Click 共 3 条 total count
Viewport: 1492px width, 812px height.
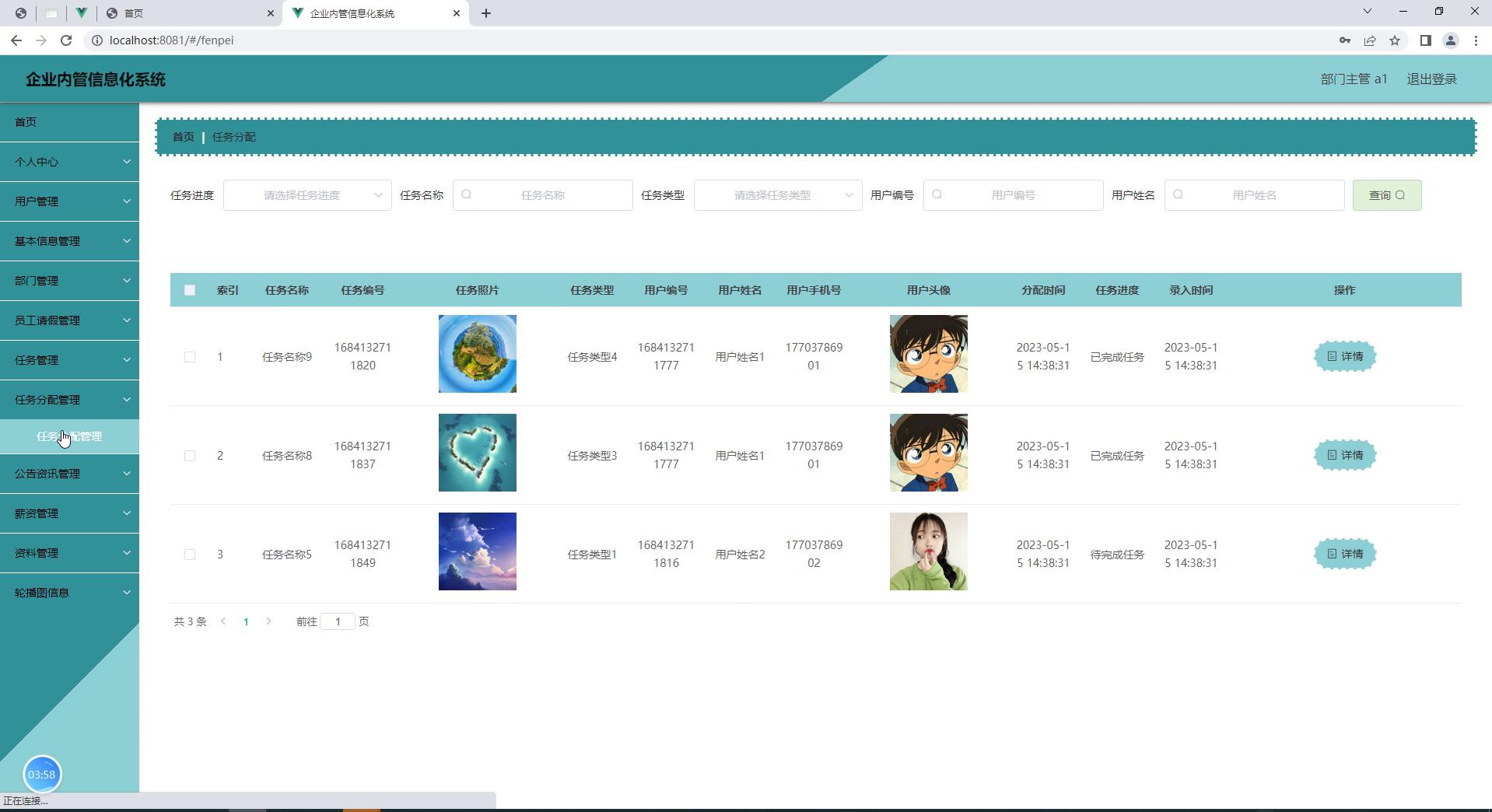190,621
